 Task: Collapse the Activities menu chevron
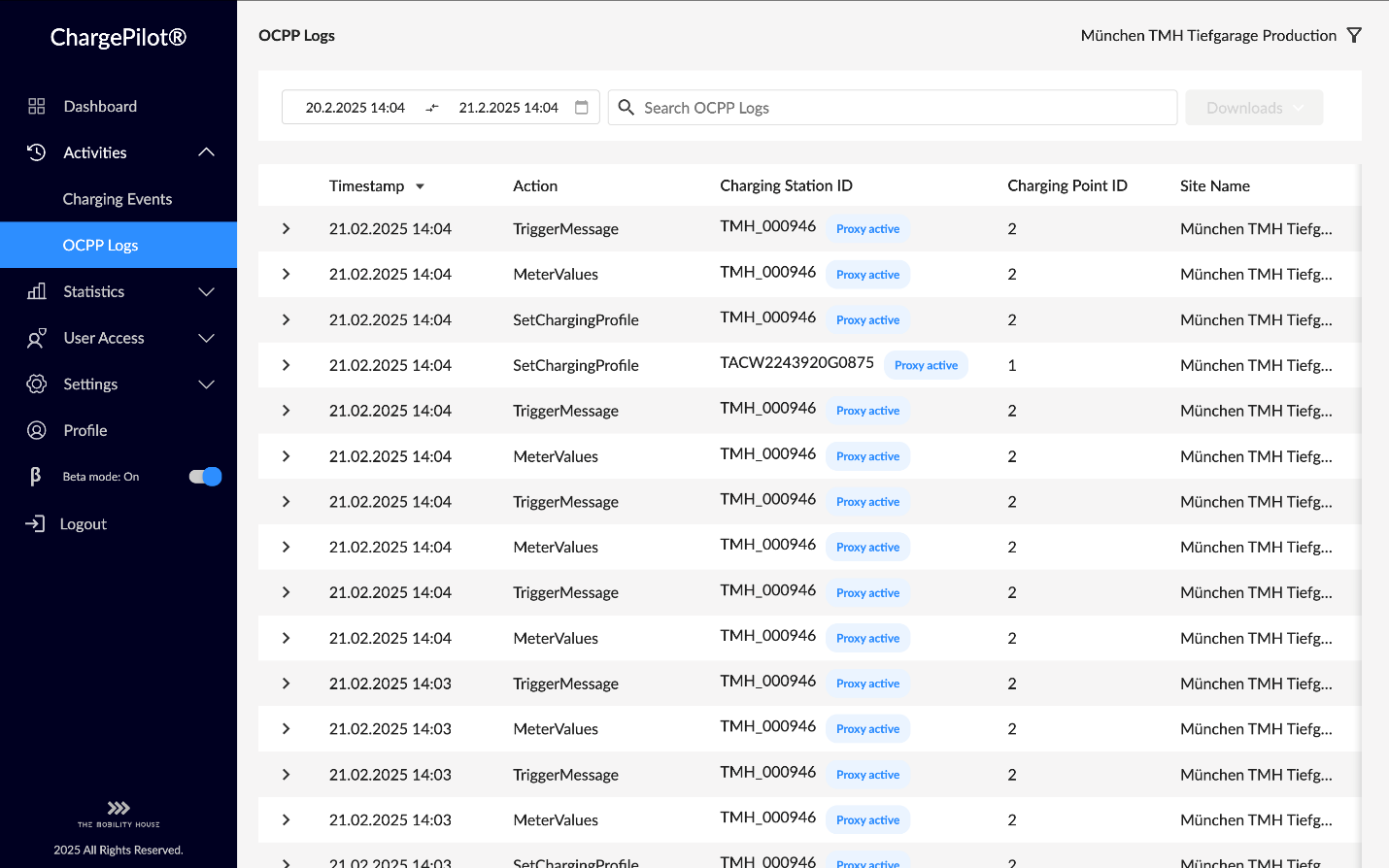coord(206,152)
